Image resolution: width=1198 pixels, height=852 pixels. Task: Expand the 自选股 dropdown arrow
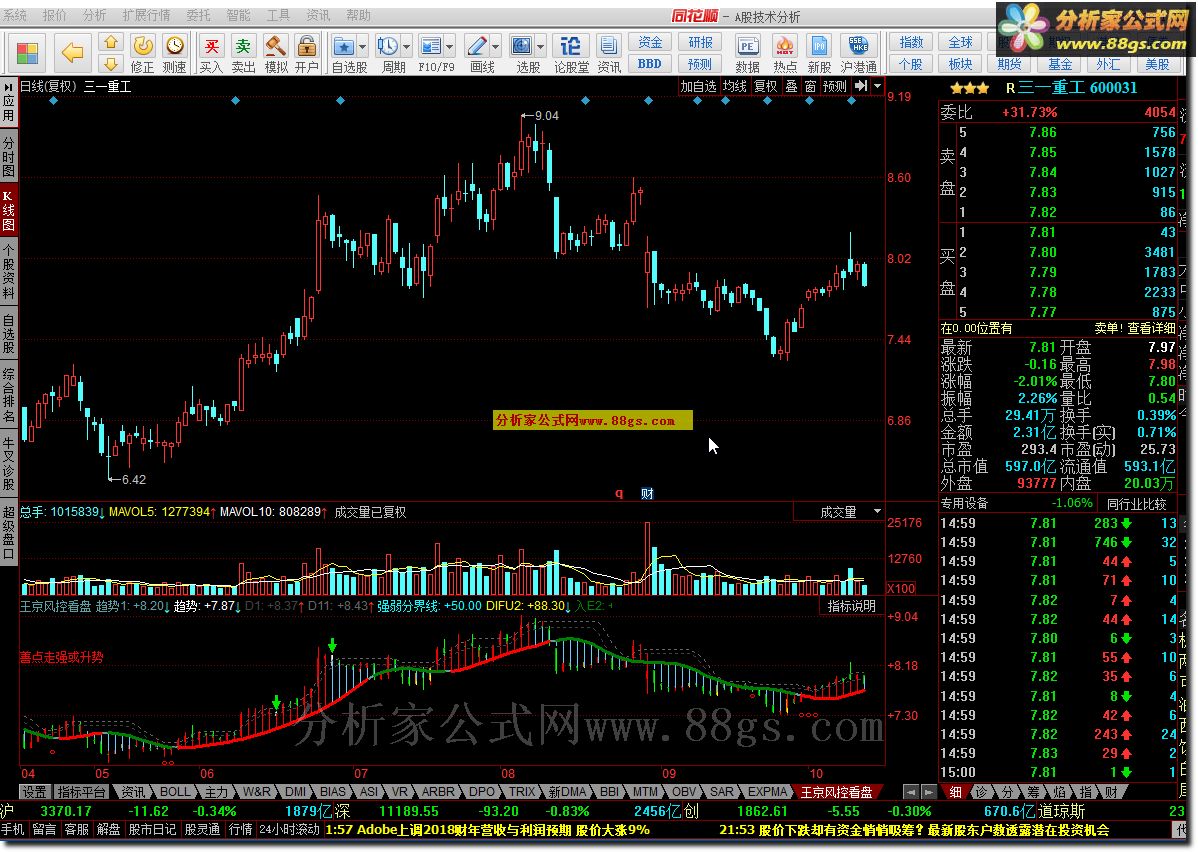coord(363,47)
